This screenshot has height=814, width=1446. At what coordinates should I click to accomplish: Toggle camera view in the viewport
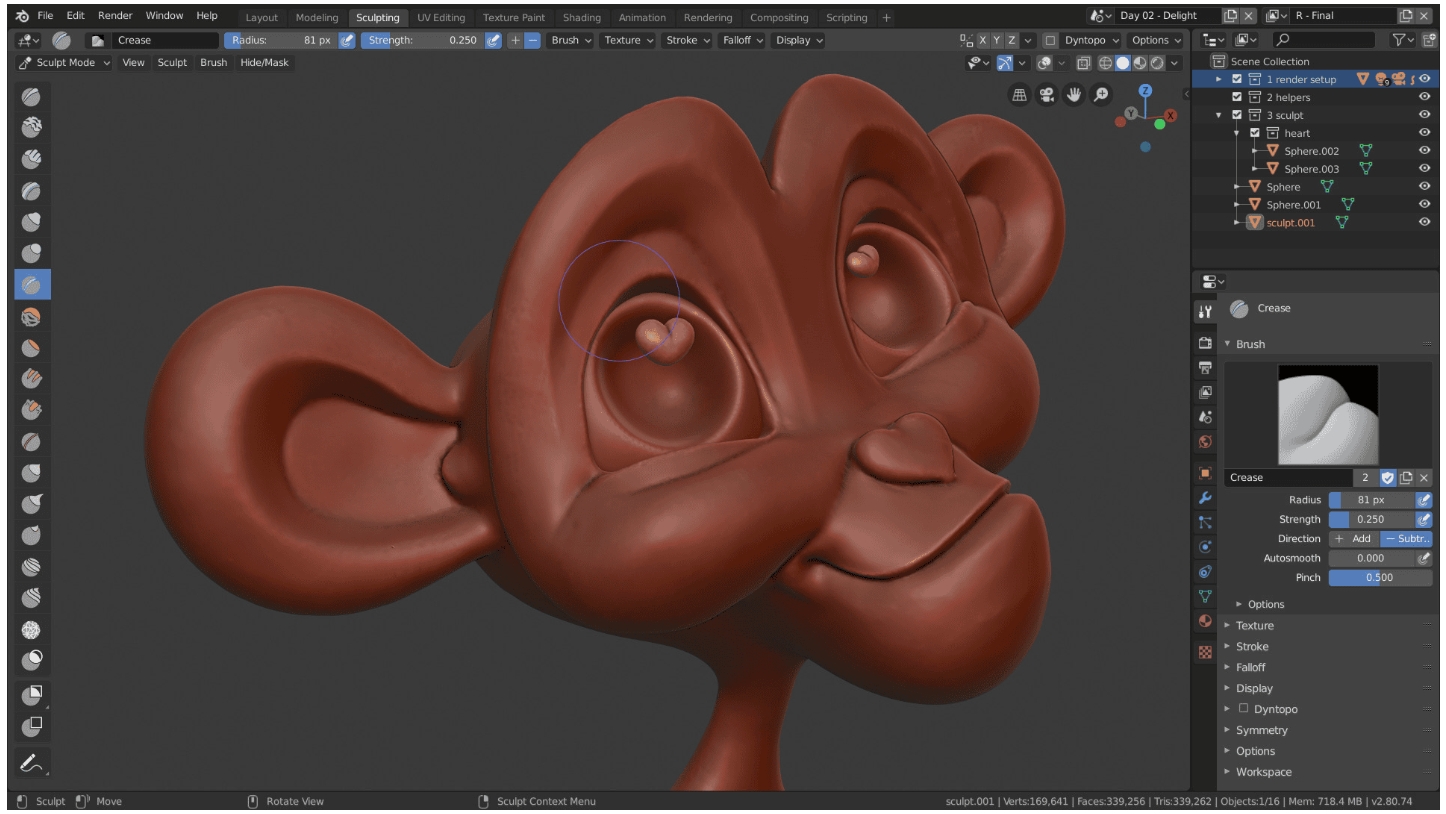pyautogui.click(x=1048, y=95)
